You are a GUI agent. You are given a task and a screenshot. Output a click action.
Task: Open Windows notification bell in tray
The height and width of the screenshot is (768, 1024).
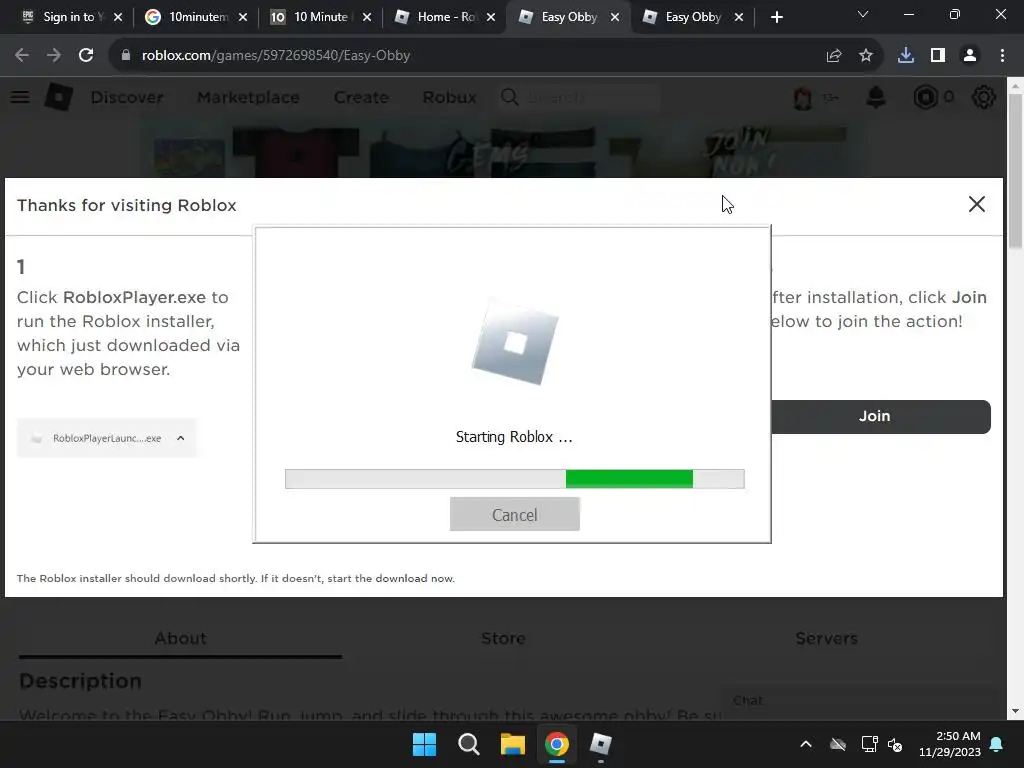pyautogui.click(x=997, y=744)
